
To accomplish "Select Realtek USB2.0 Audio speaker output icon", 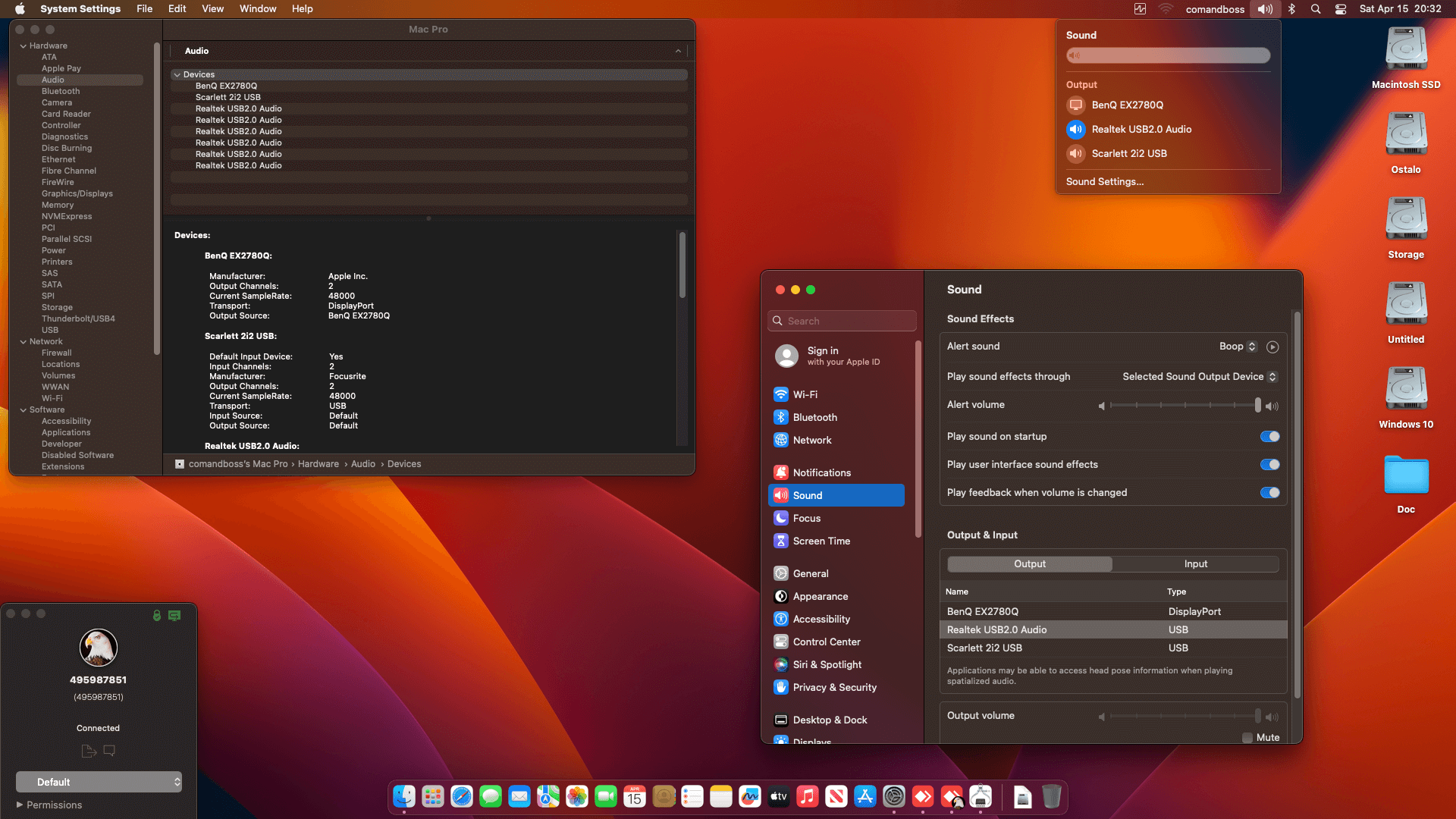I will 1075,130.
